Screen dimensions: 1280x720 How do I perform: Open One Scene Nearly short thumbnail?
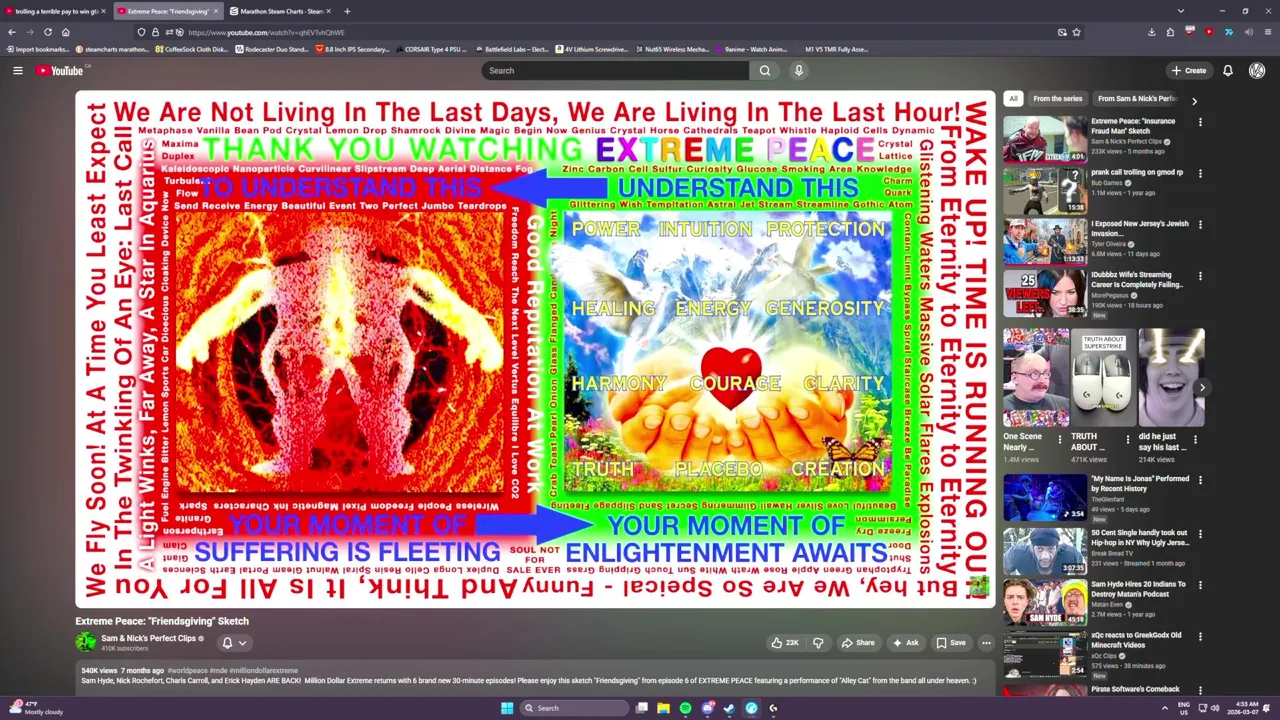point(1036,378)
